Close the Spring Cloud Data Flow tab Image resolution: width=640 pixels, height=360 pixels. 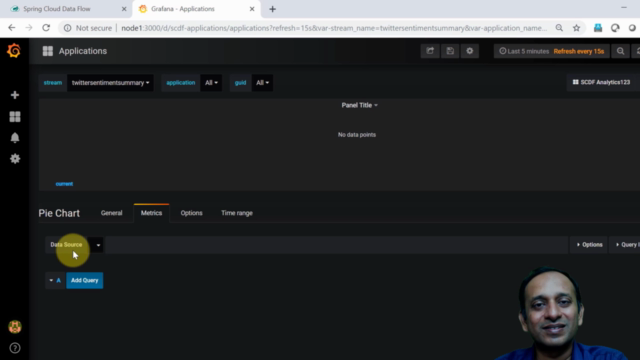[x=124, y=9]
